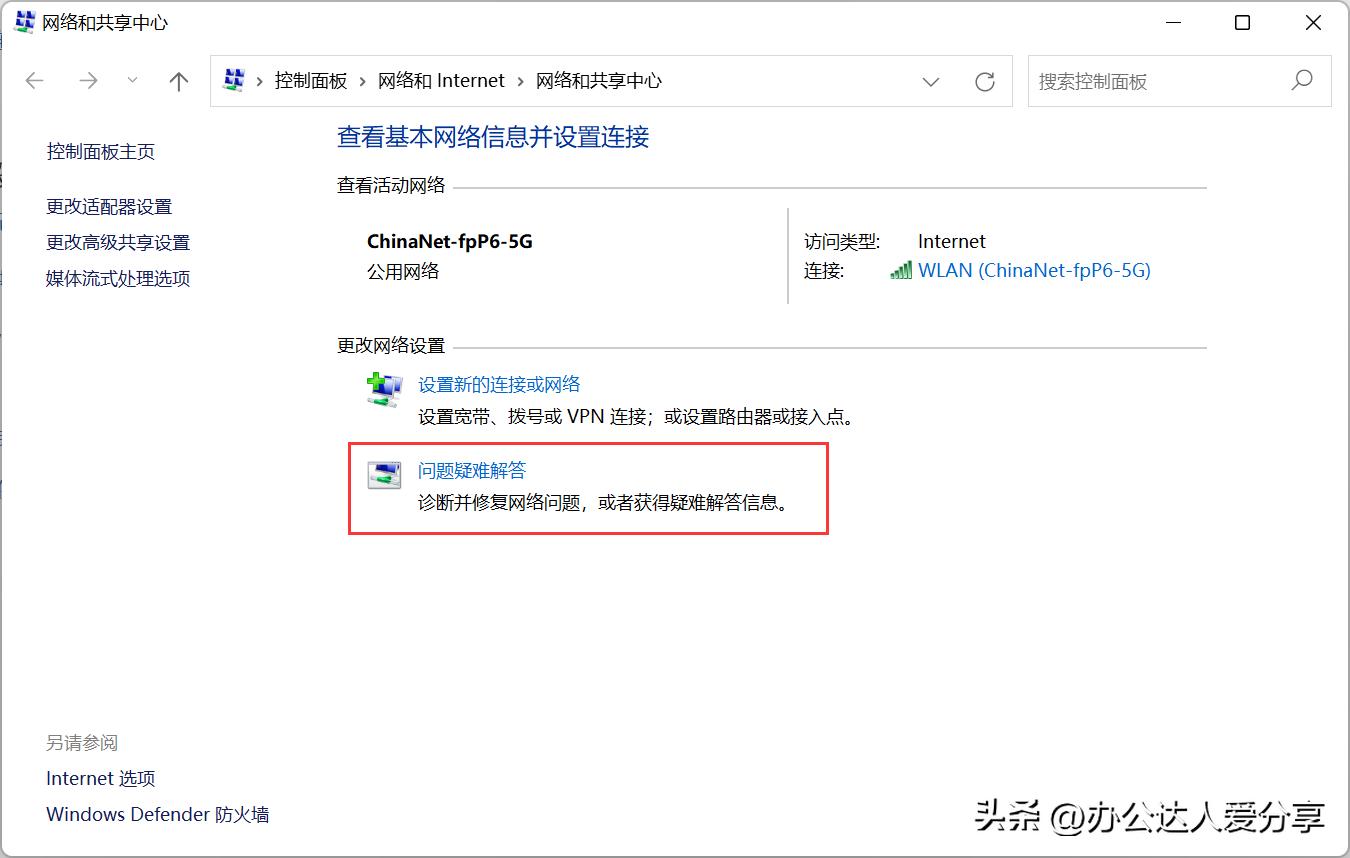Click the network icon in the address bar breadcrumb
This screenshot has width=1350, height=858.
click(x=235, y=80)
